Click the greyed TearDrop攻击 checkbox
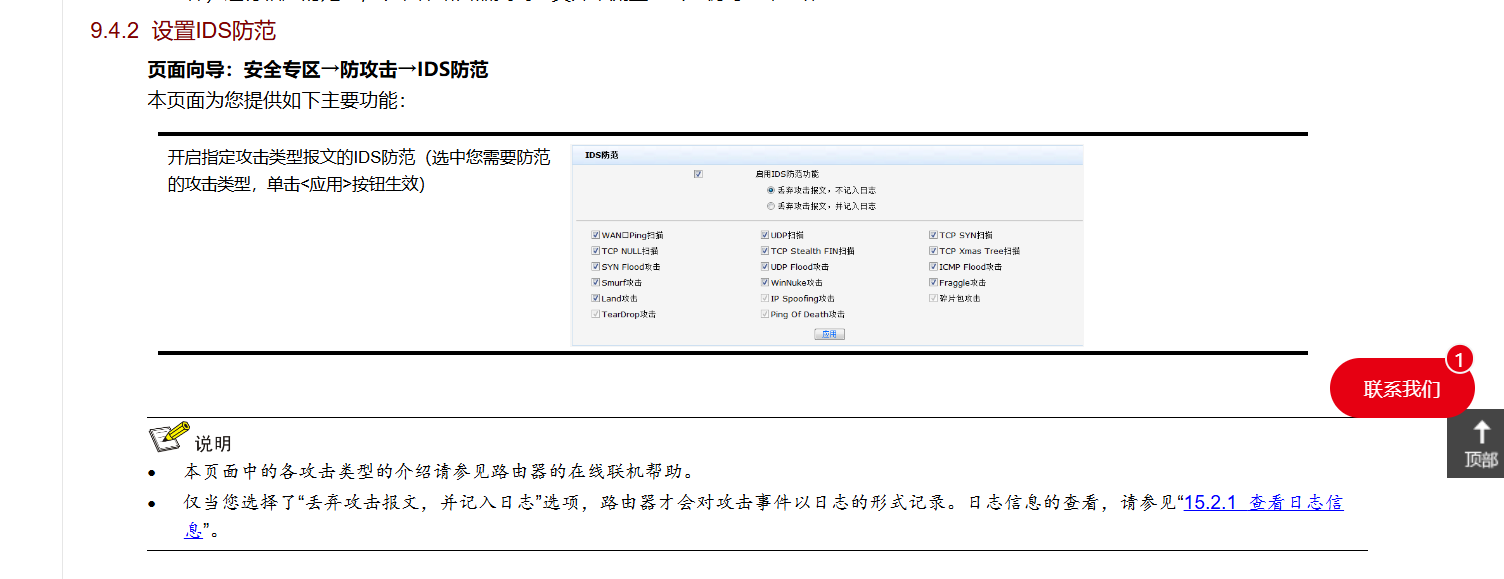1504x579 pixels. point(596,315)
